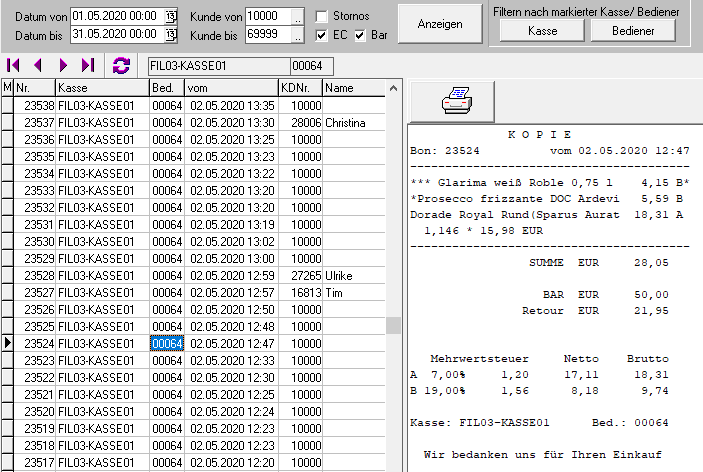Mark receipt 23530 row checkbox
The width and height of the screenshot is (703, 472).
pyautogui.click(x=7, y=242)
